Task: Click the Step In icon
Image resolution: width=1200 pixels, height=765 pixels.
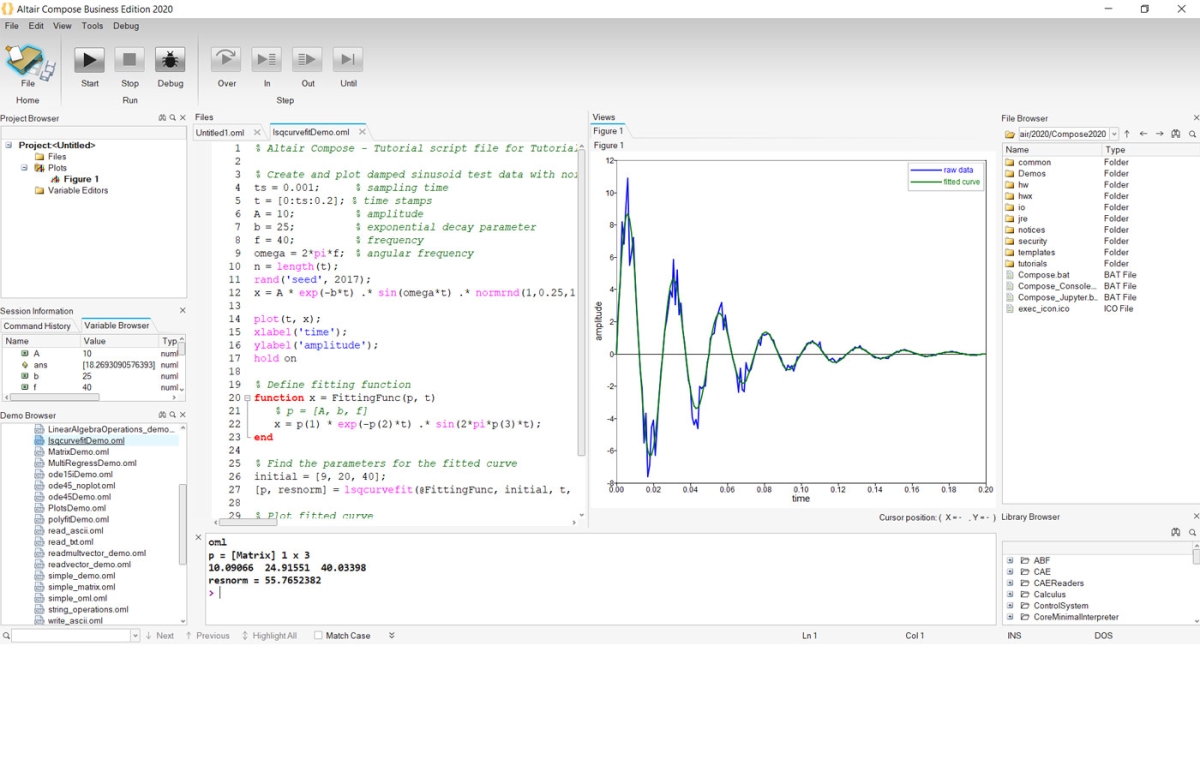Action: tap(266, 60)
